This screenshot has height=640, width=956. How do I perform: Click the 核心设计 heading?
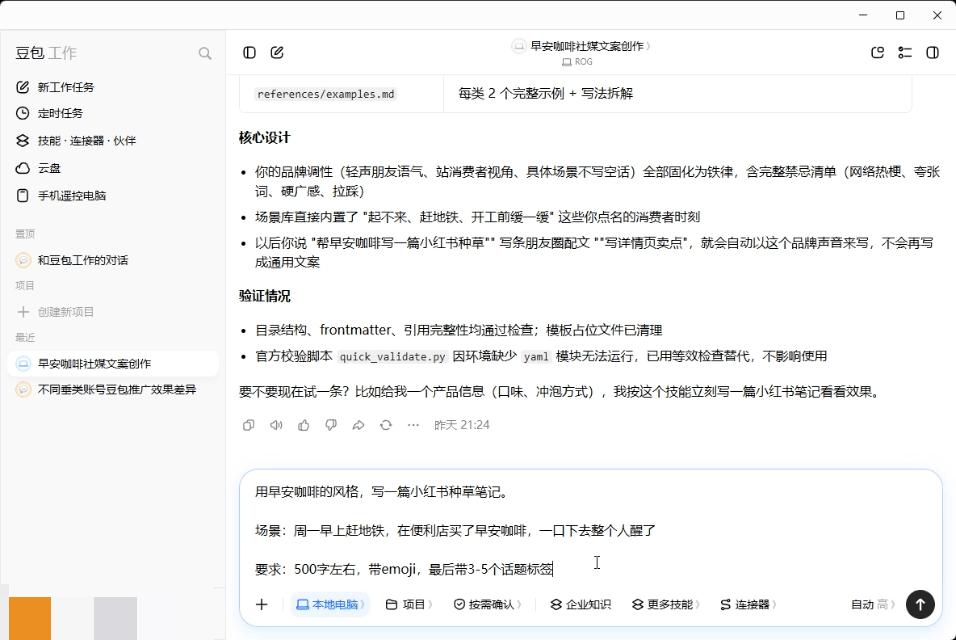click(x=265, y=138)
